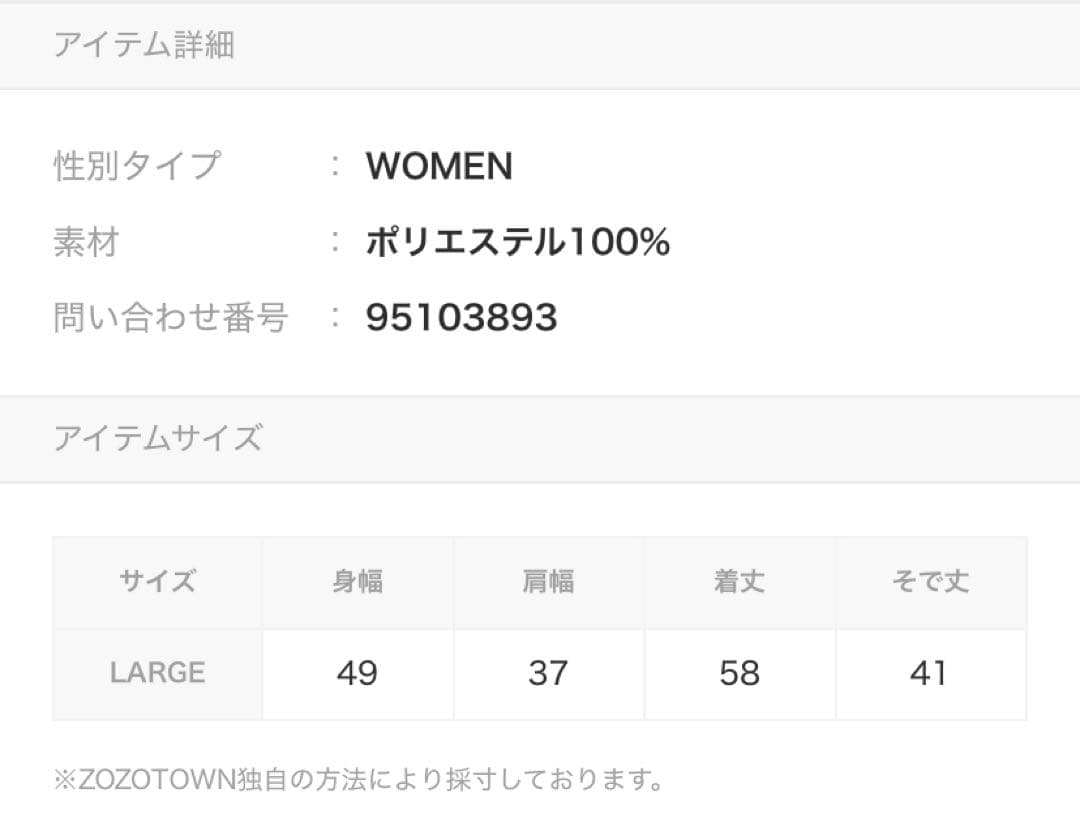Click the 着丈 column header
This screenshot has height=834, width=1080.
click(x=739, y=582)
